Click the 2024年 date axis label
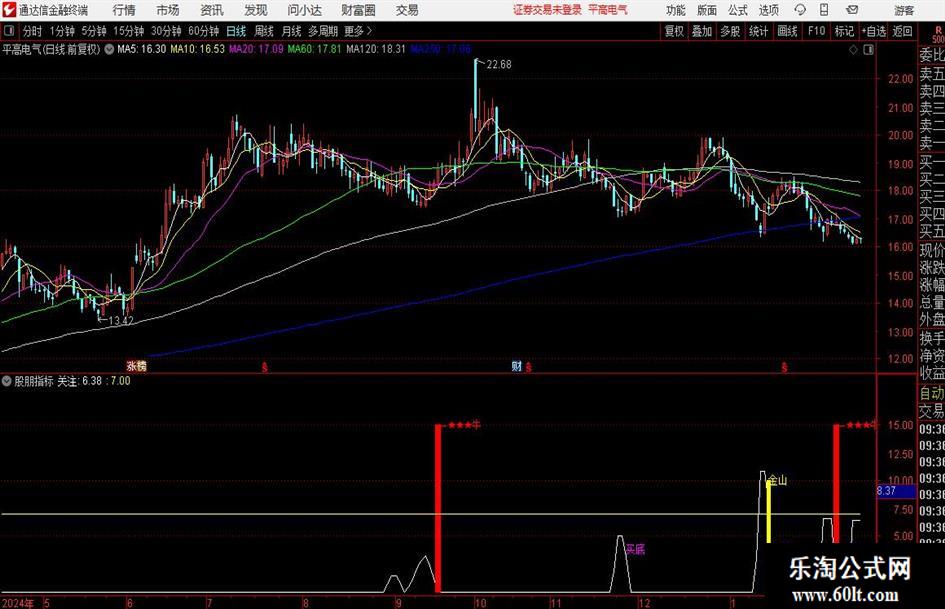Screen dimensions: 945x609 tap(18, 603)
